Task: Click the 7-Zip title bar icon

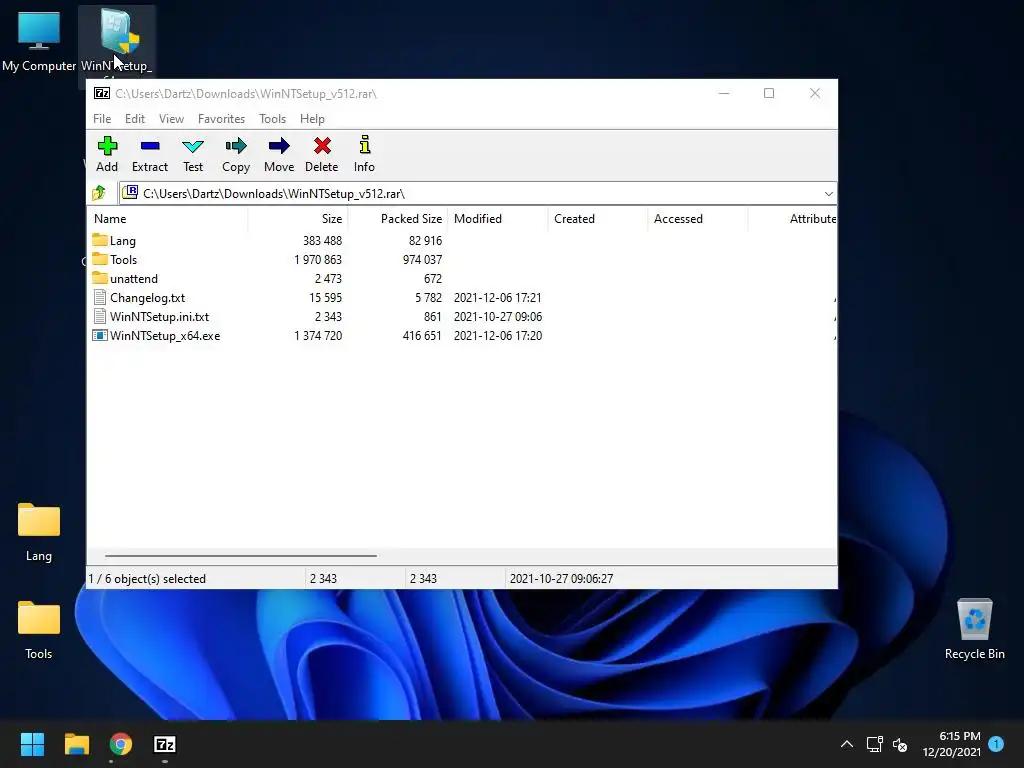Action: pyautogui.click(x=102, y=93)
